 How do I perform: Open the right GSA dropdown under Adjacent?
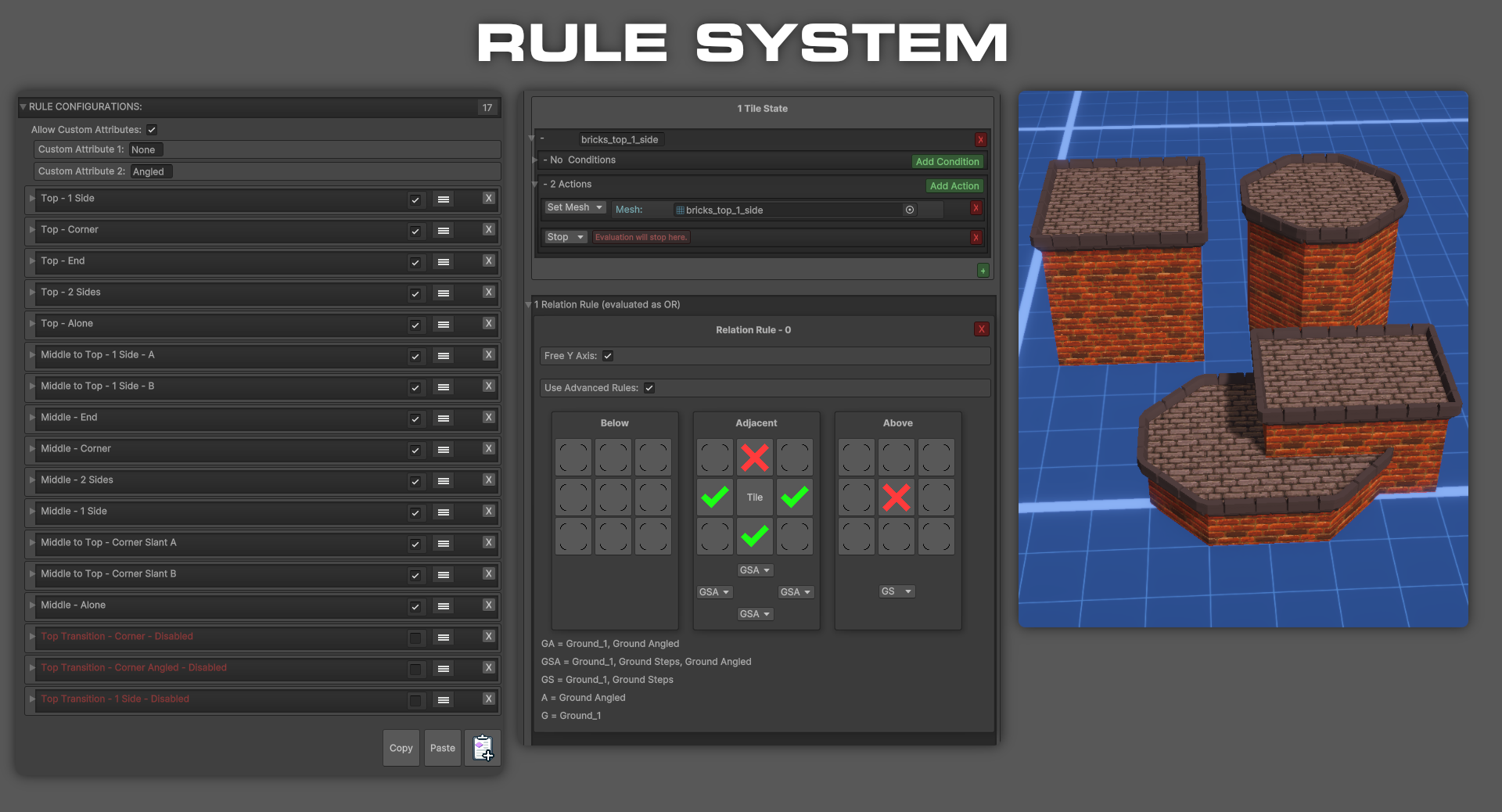point(796,592)
